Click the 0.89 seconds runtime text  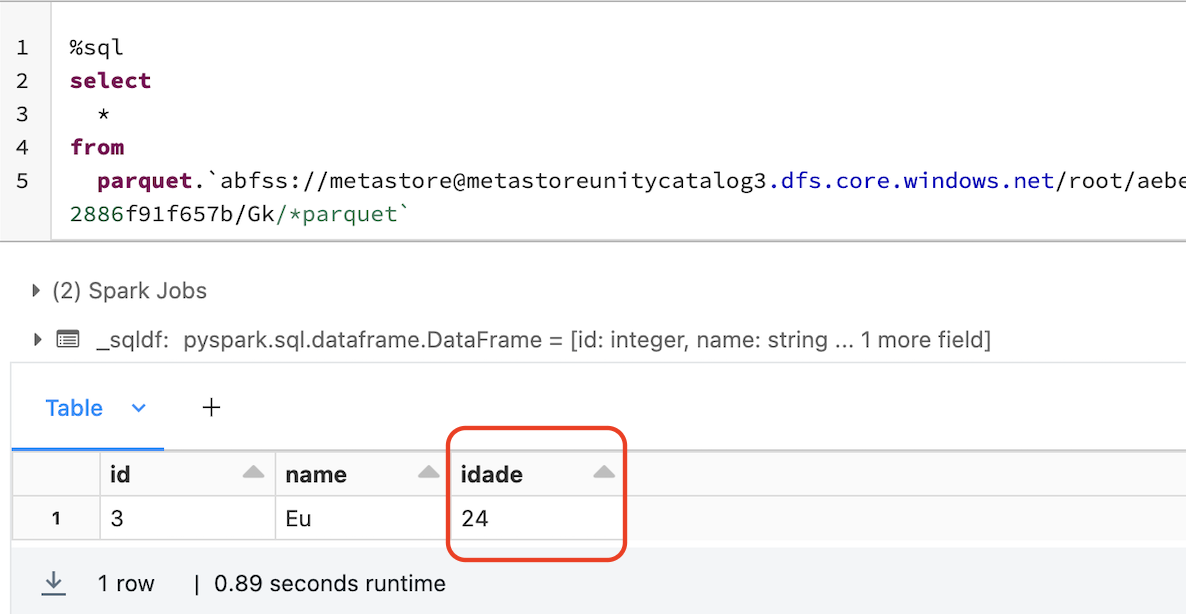tap(330, 583)
